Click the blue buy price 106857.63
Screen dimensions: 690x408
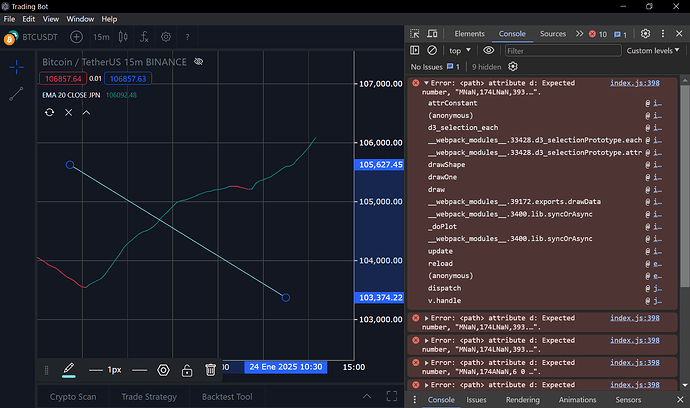tap(128, 79)
